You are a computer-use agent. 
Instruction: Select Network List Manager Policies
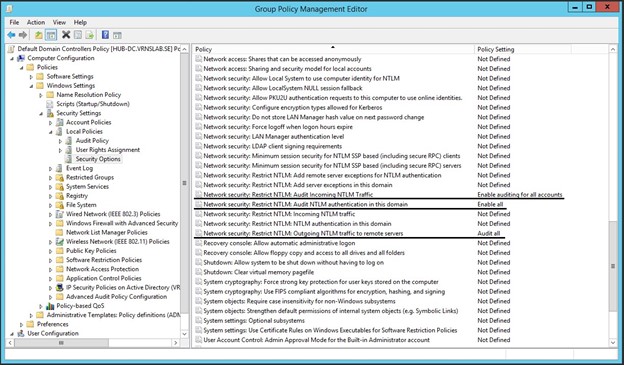[x=107, y=232]
